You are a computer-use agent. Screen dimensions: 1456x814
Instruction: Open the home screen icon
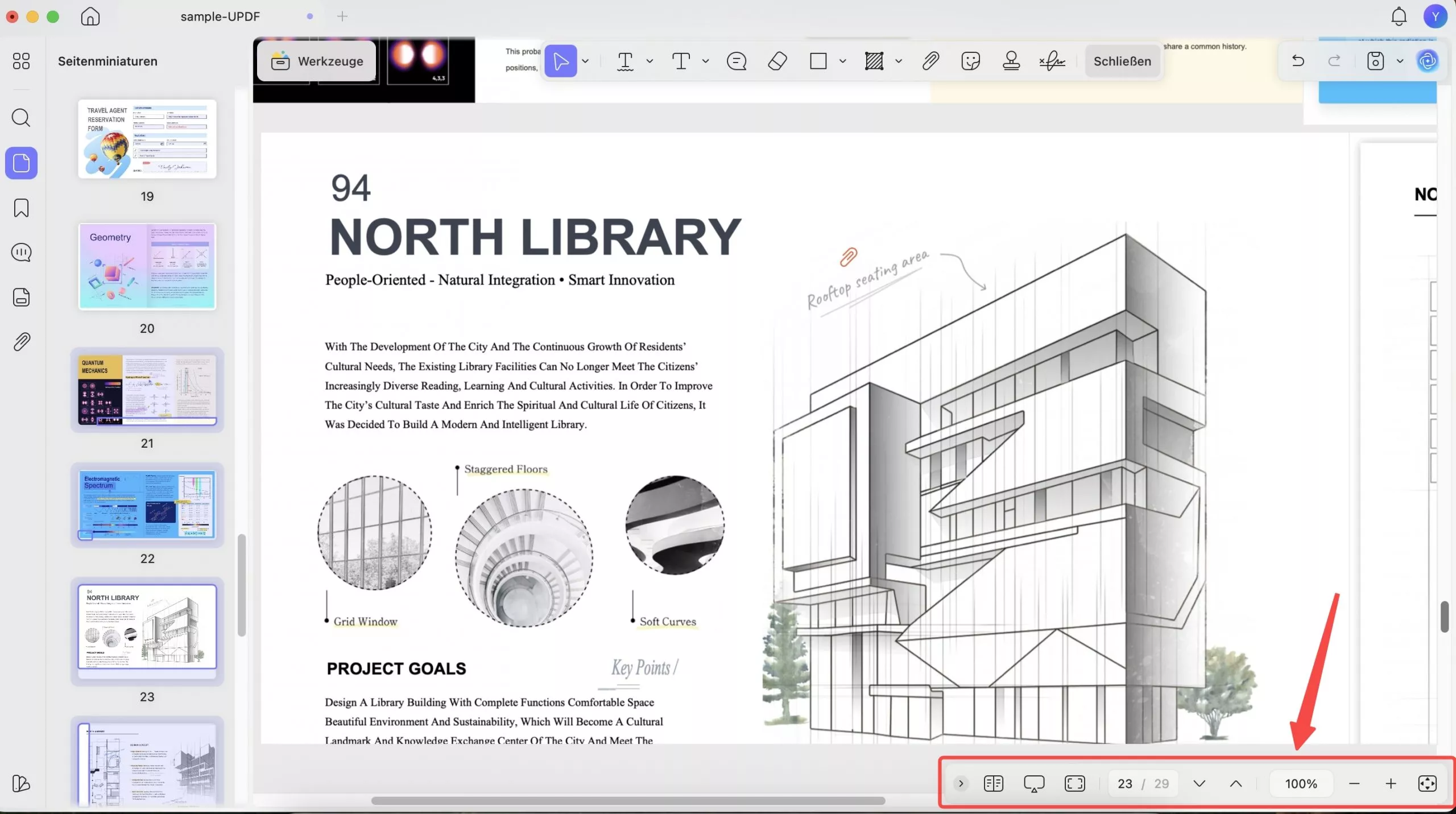click(90, 16)
